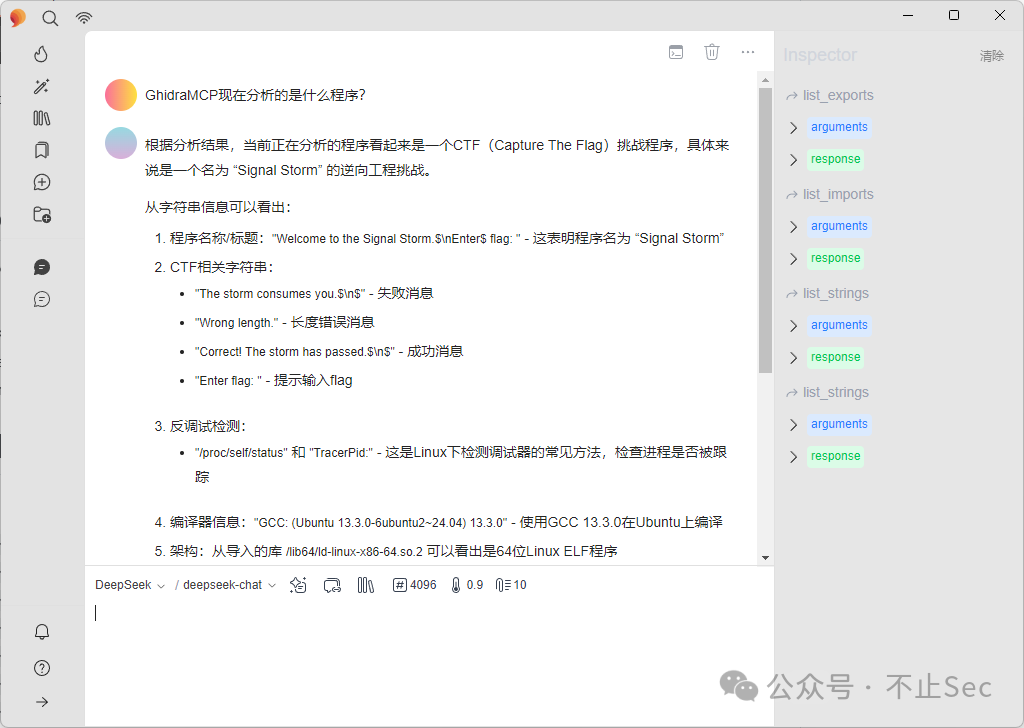Open the knowledge library icon in left sidebar

(x=41, y=118)
